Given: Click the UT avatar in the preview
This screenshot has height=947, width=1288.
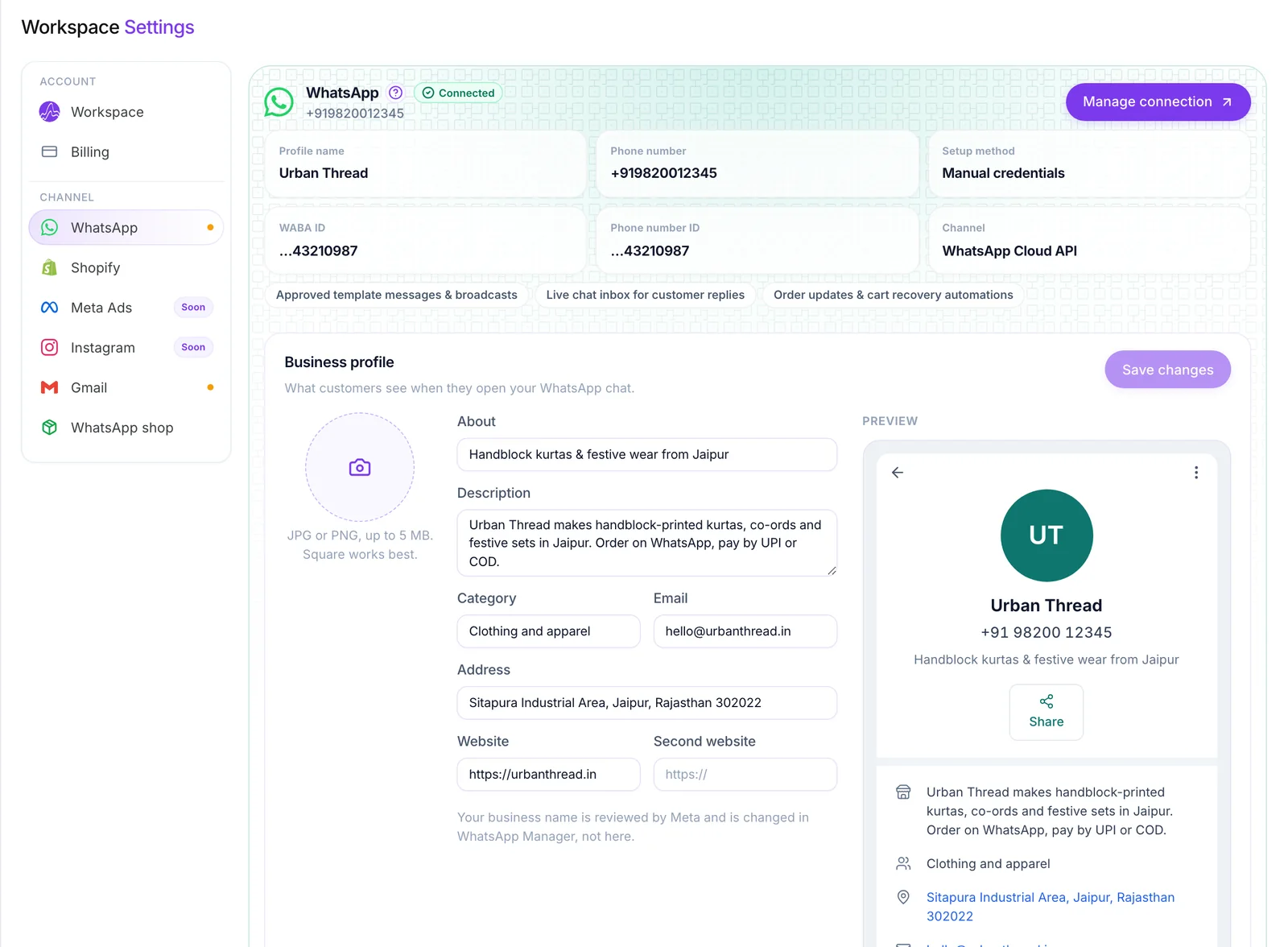Looking at the screenshot, I should pos(1046,536).
